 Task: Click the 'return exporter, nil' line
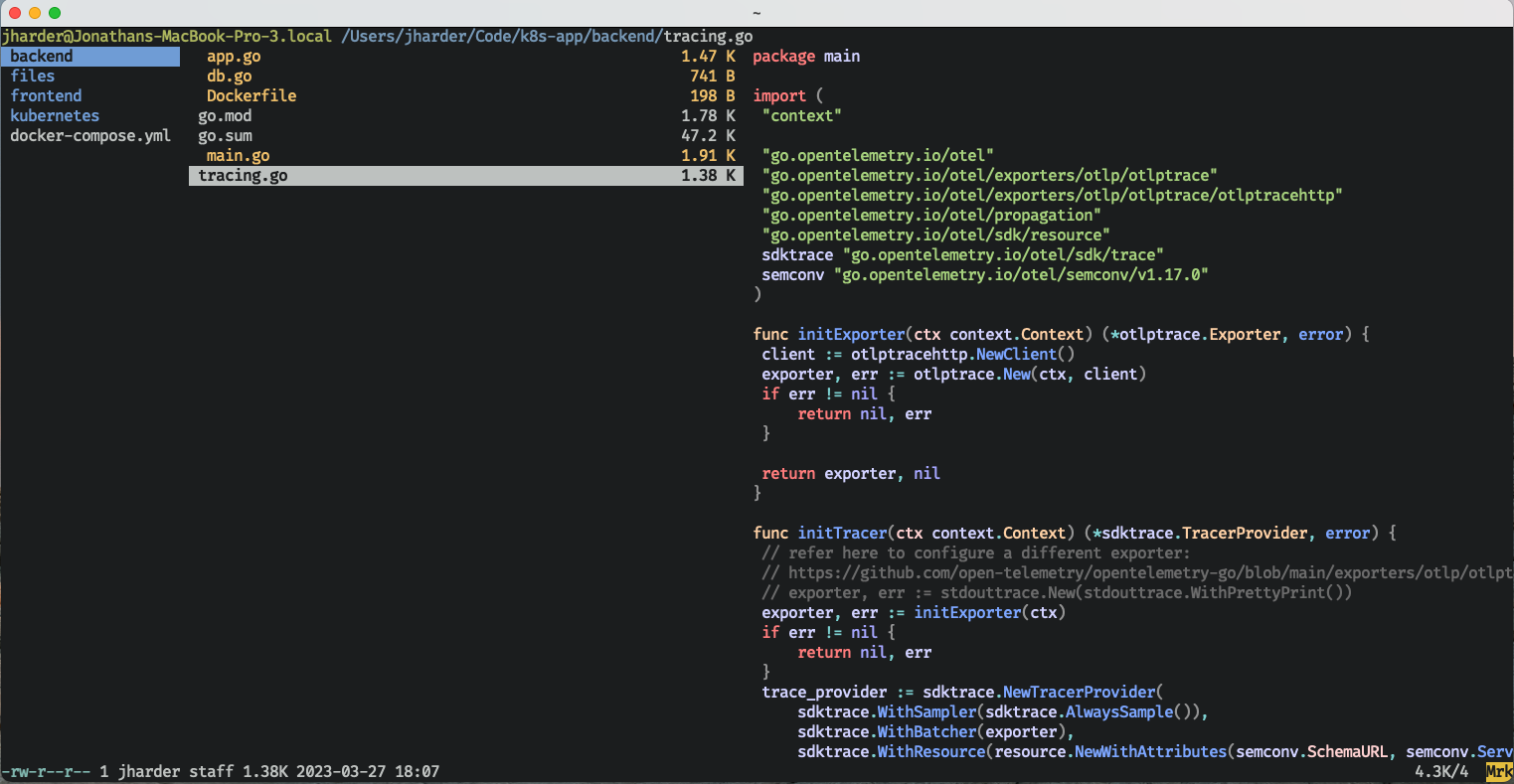(x=851, y=474)
